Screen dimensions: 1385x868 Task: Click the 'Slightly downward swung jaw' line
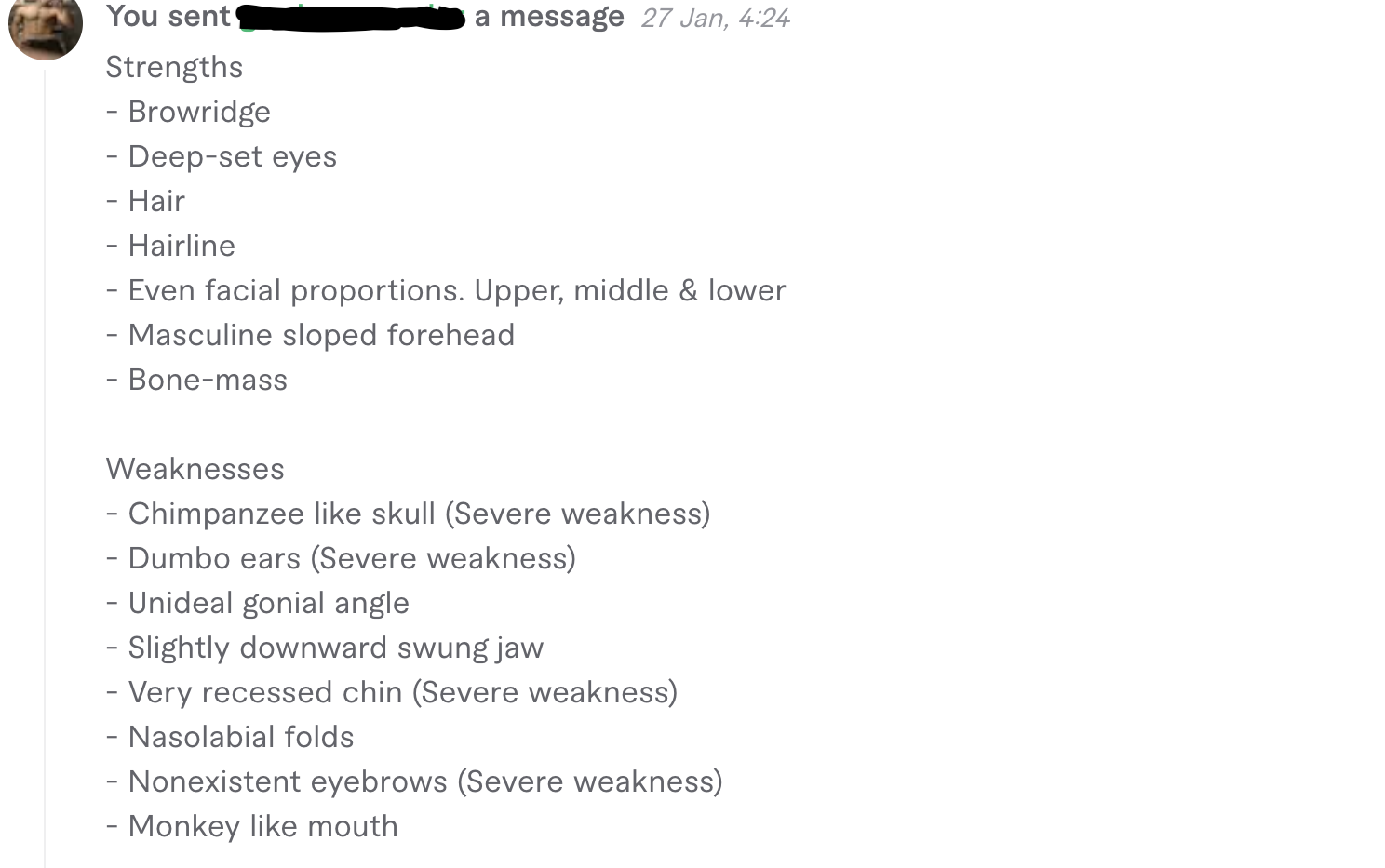tap(325, 648)
